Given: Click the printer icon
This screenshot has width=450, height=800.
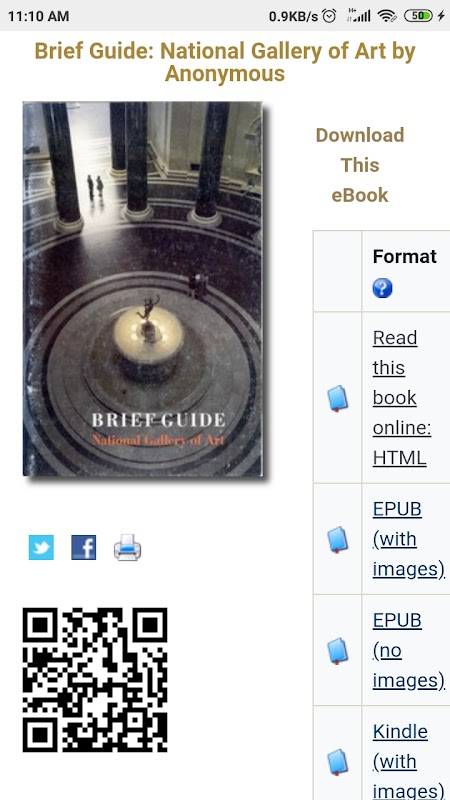Looking at the screenshot, I should (x=128, y=547).
